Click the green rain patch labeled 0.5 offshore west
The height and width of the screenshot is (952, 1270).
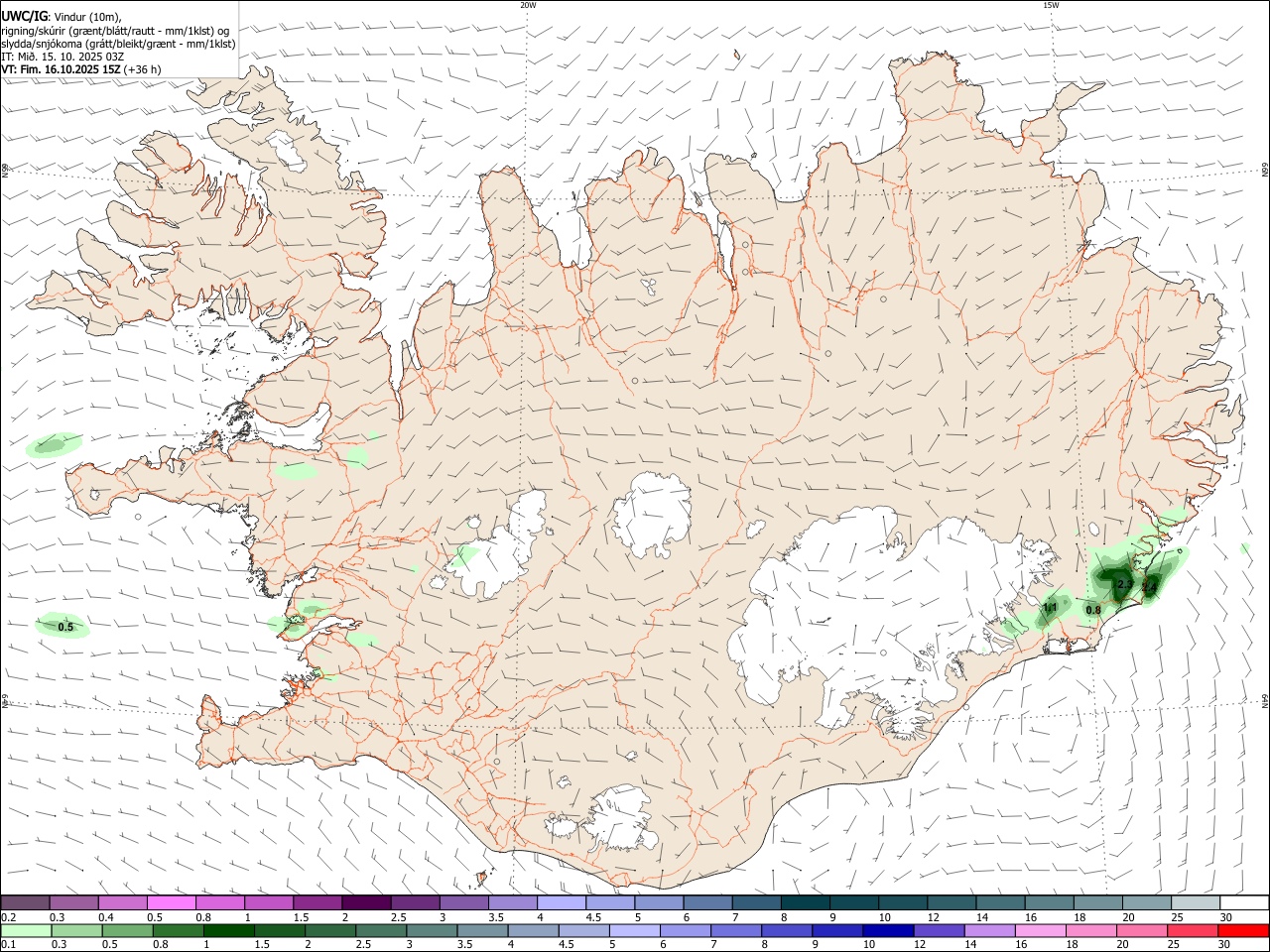pyautogui.click(x=63, y=626)
